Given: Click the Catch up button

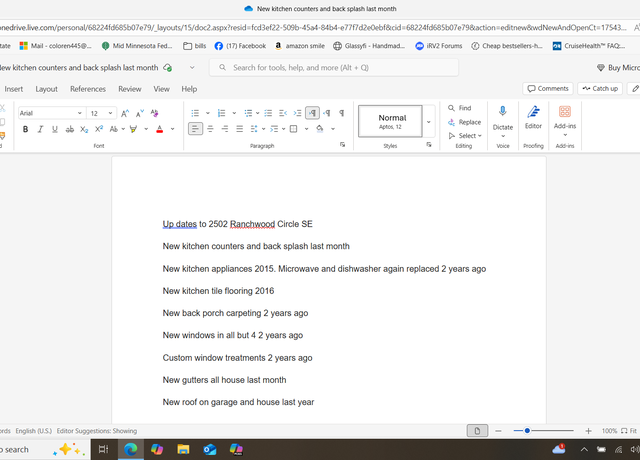Looking at the screenshot, I should (600, 89).
